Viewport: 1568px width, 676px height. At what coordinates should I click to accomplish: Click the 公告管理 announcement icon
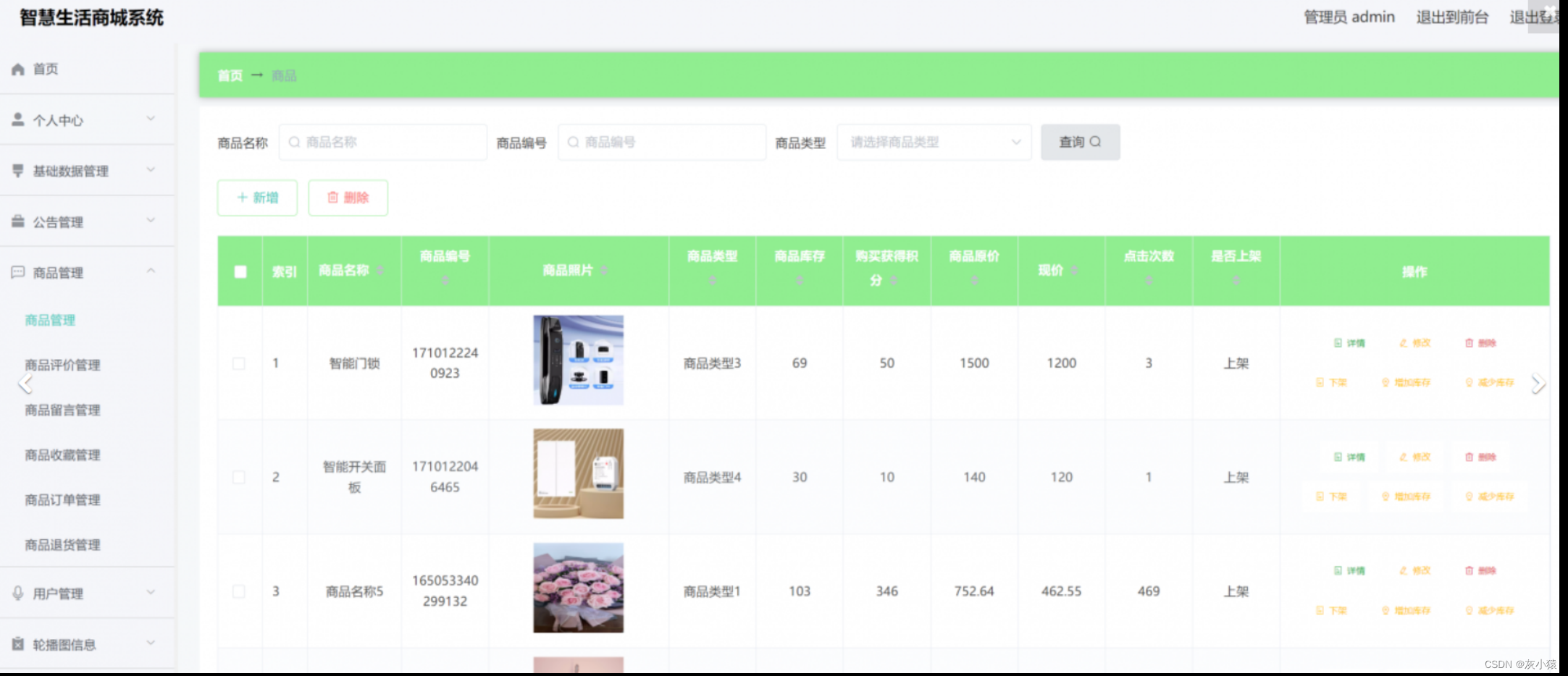tap(17, 221)
